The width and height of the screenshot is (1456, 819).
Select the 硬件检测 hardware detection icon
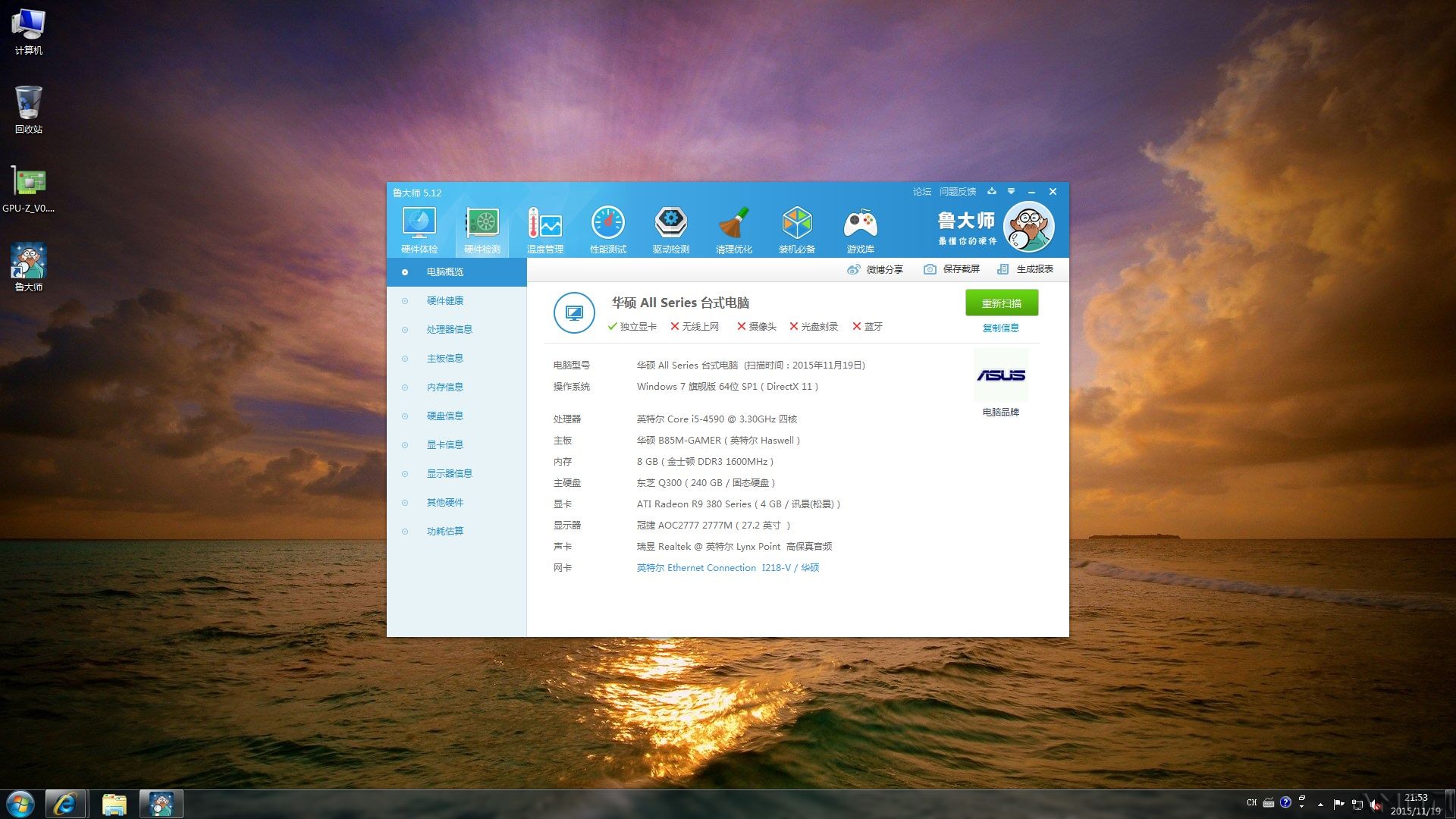point(482,230)
